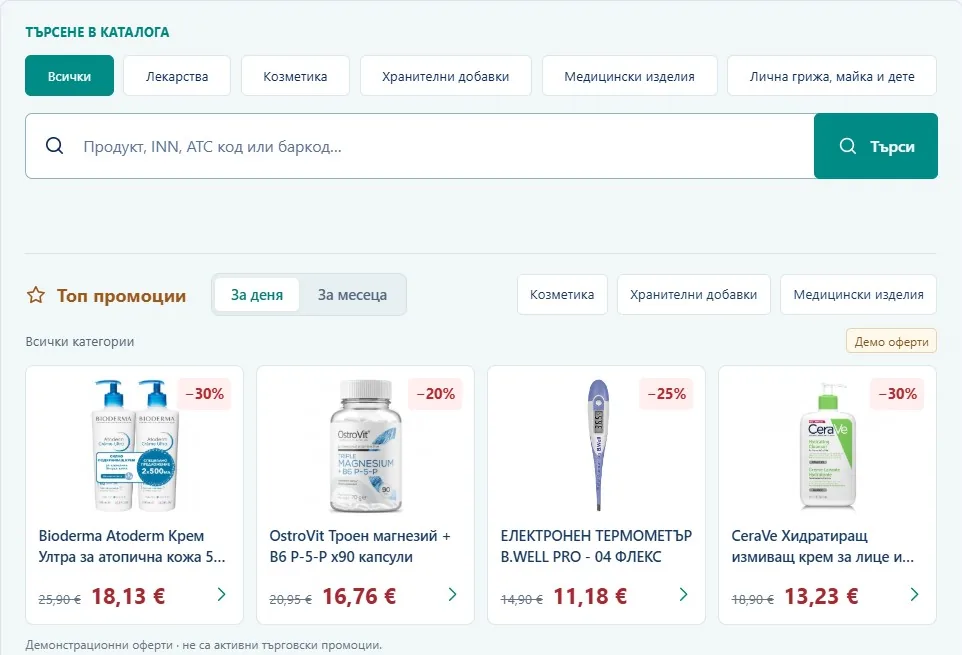The width and height of the screenshot is (962, 655).
Task: Switch promotions to За деня
Action: click(x=256, y=295)
